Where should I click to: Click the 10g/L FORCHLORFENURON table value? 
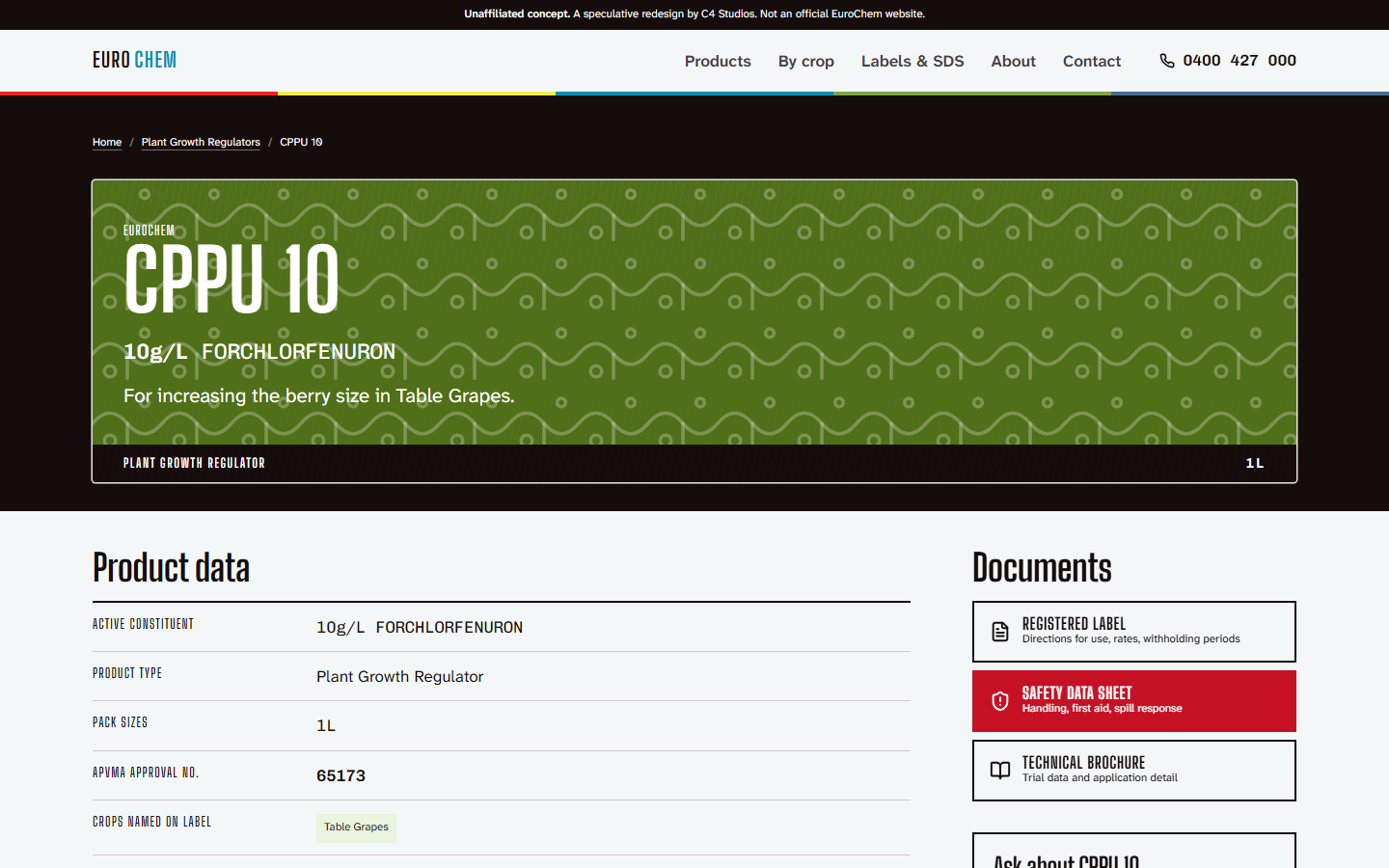(x=420, y=628)
